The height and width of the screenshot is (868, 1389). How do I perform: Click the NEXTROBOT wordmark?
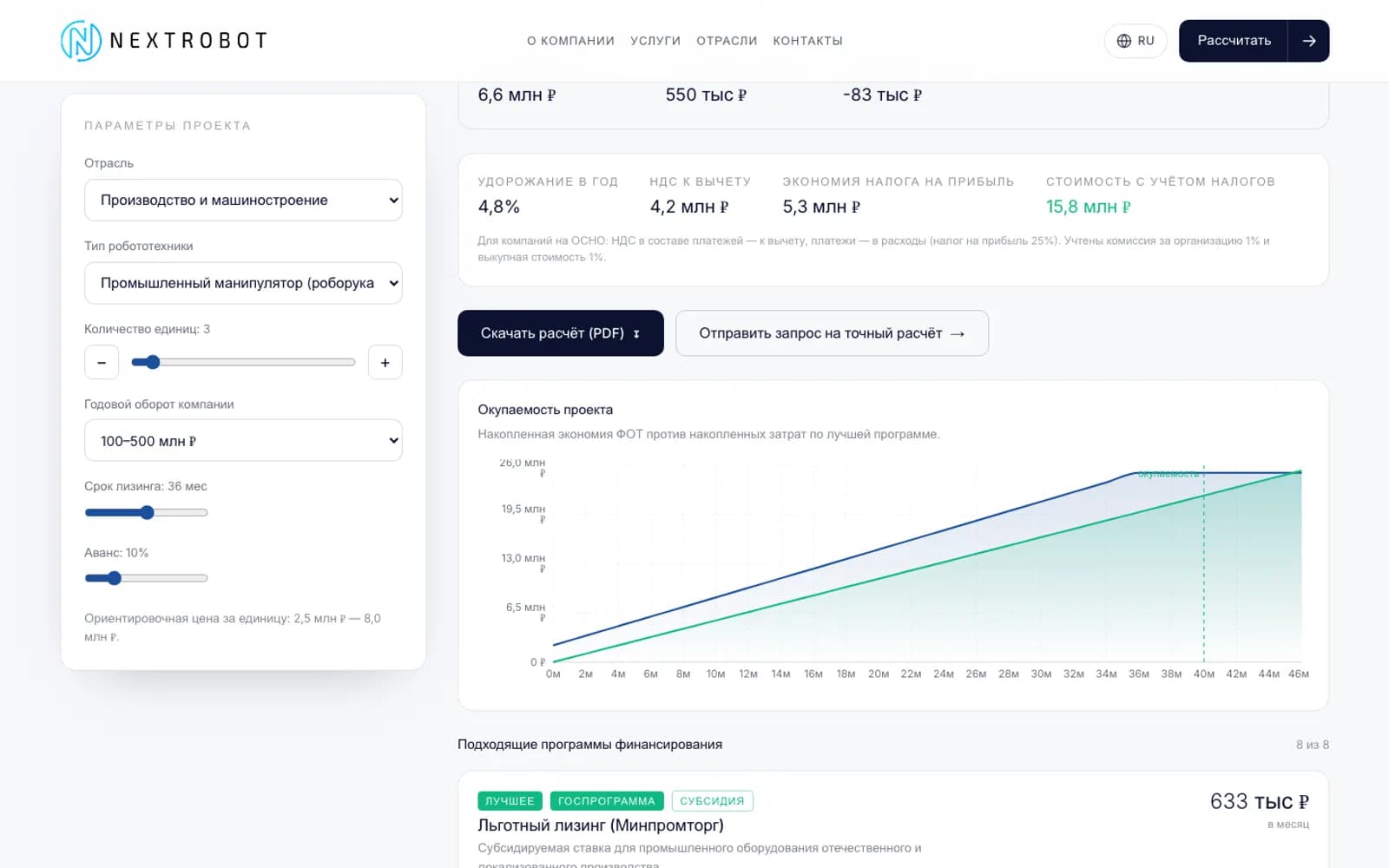(x=188, y=41)
